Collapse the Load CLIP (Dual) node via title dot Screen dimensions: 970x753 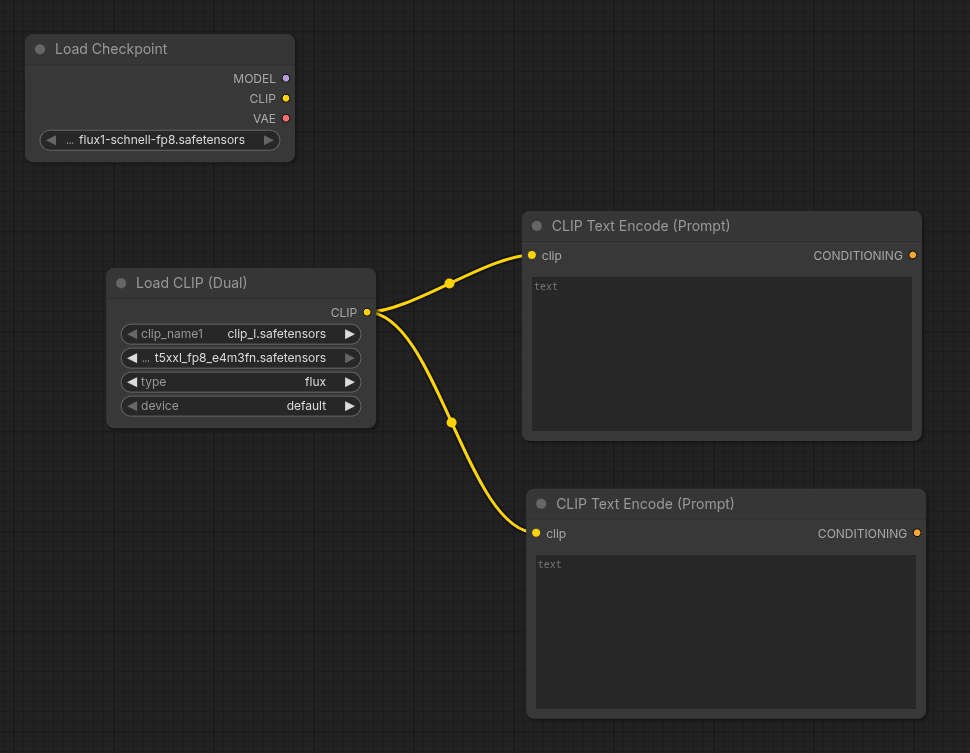click(121, 283)
